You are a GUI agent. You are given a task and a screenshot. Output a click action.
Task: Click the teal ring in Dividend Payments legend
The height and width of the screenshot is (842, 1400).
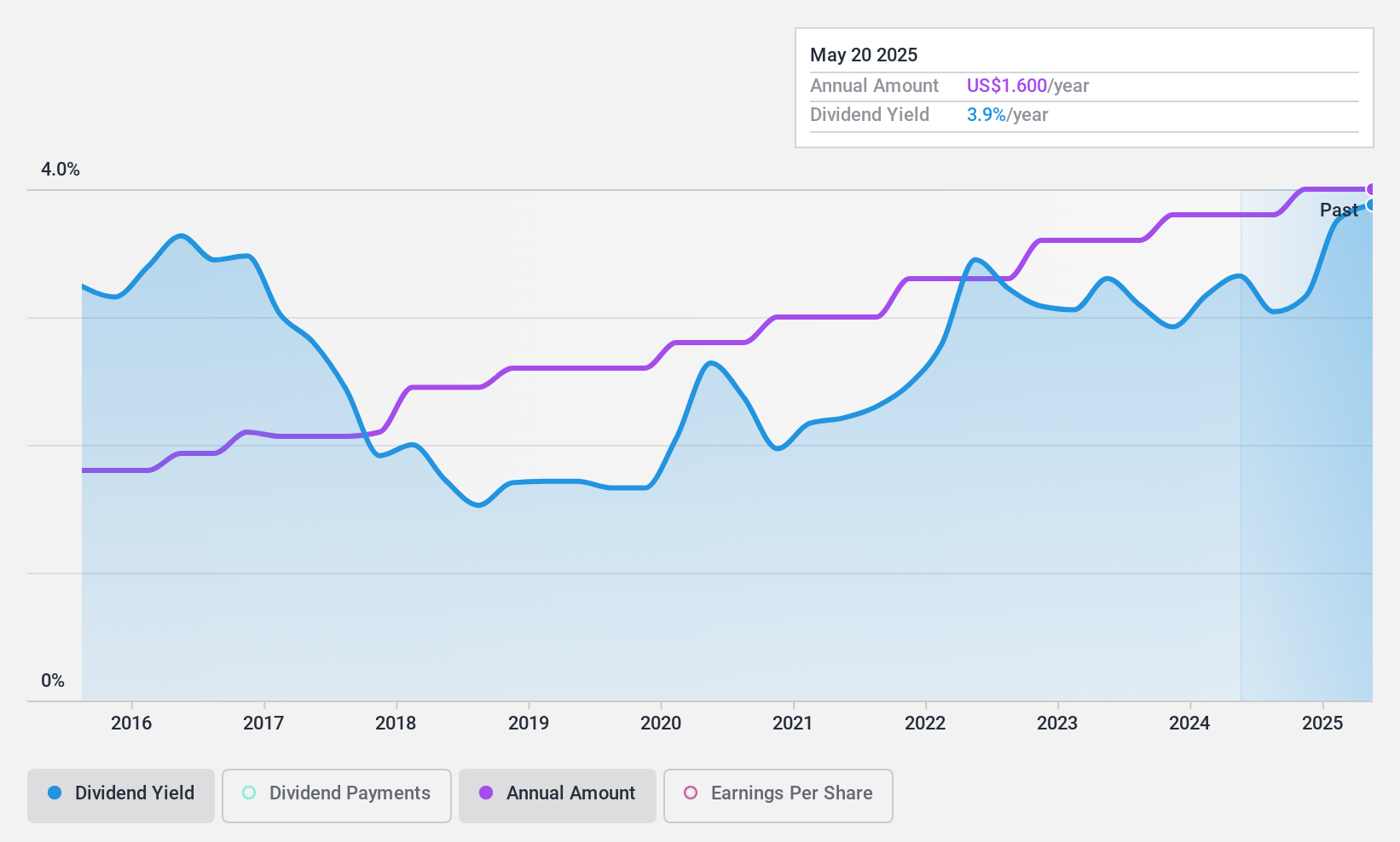point(249,793)
